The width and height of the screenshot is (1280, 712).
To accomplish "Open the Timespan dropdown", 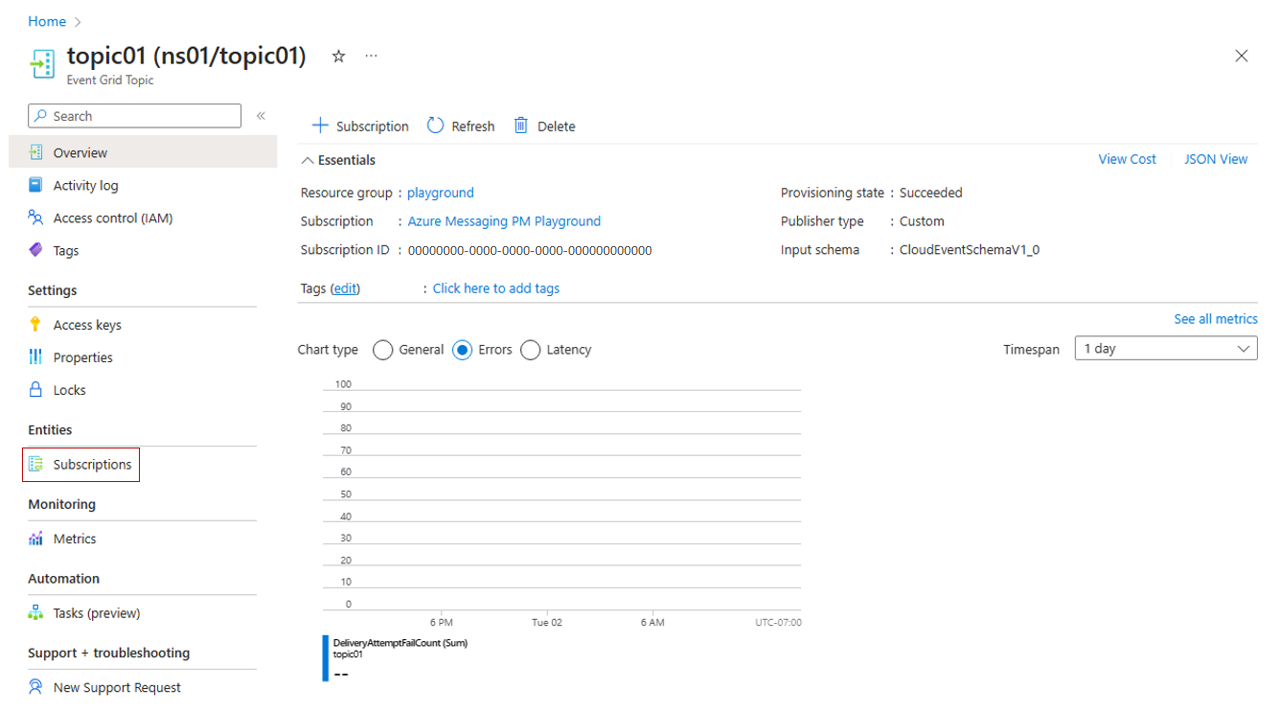I will [1165, 348].
